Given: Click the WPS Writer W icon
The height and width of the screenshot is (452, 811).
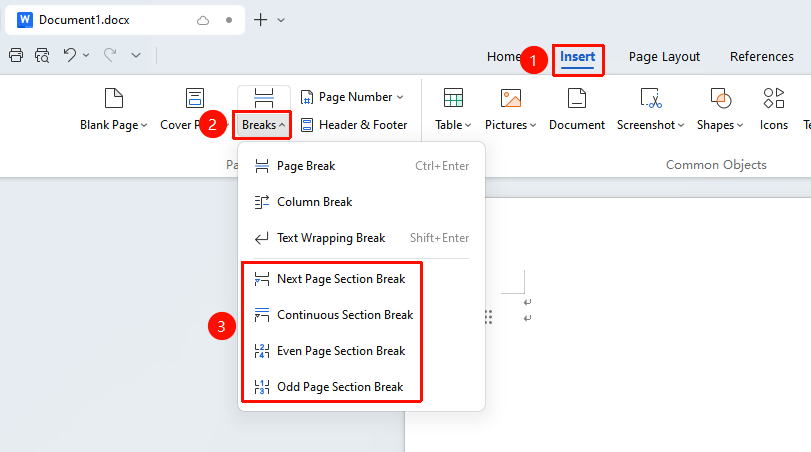Looking at the screenshot, I should click(24, 20).
